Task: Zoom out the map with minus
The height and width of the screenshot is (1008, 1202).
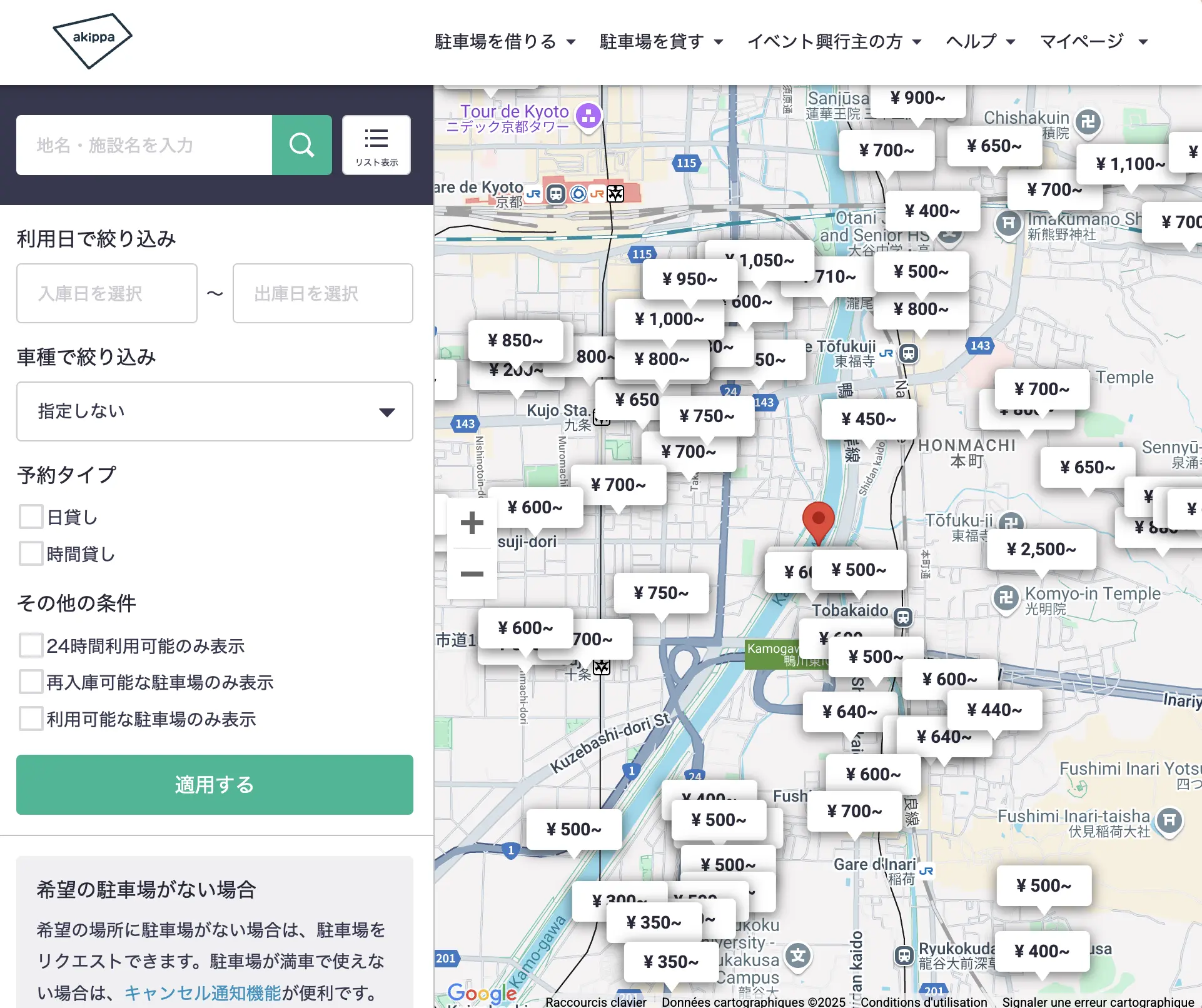Action: [x=472, y=573]
